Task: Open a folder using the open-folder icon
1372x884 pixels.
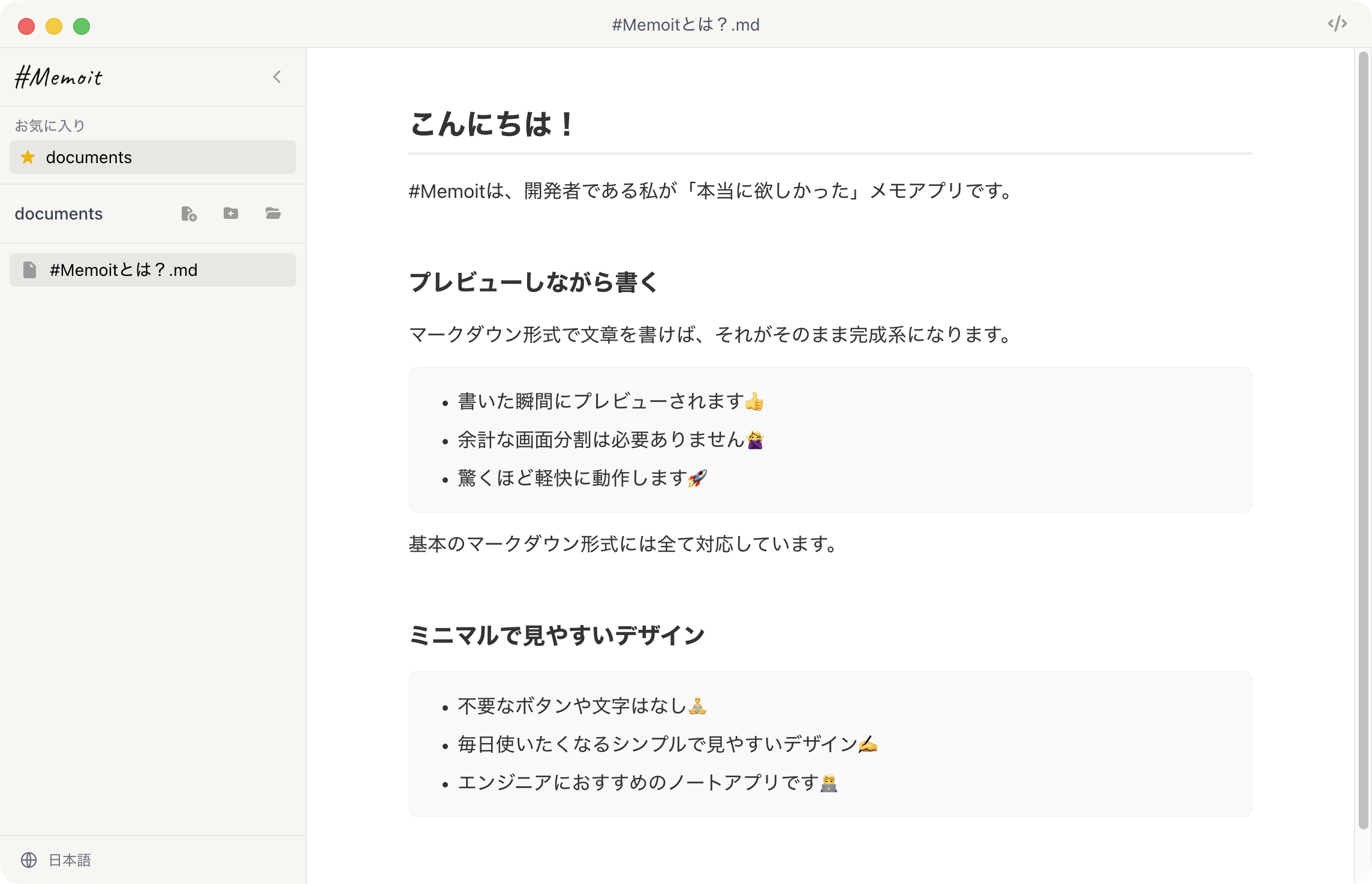Action: [x=273, y=214]
